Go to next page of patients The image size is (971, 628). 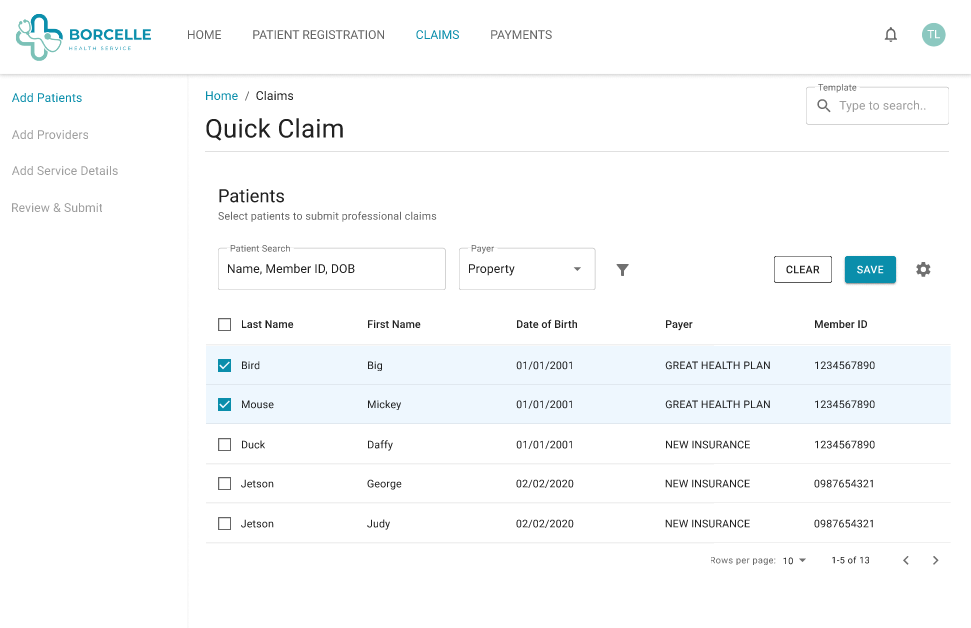pyautogui.click(x=935, y=561)
